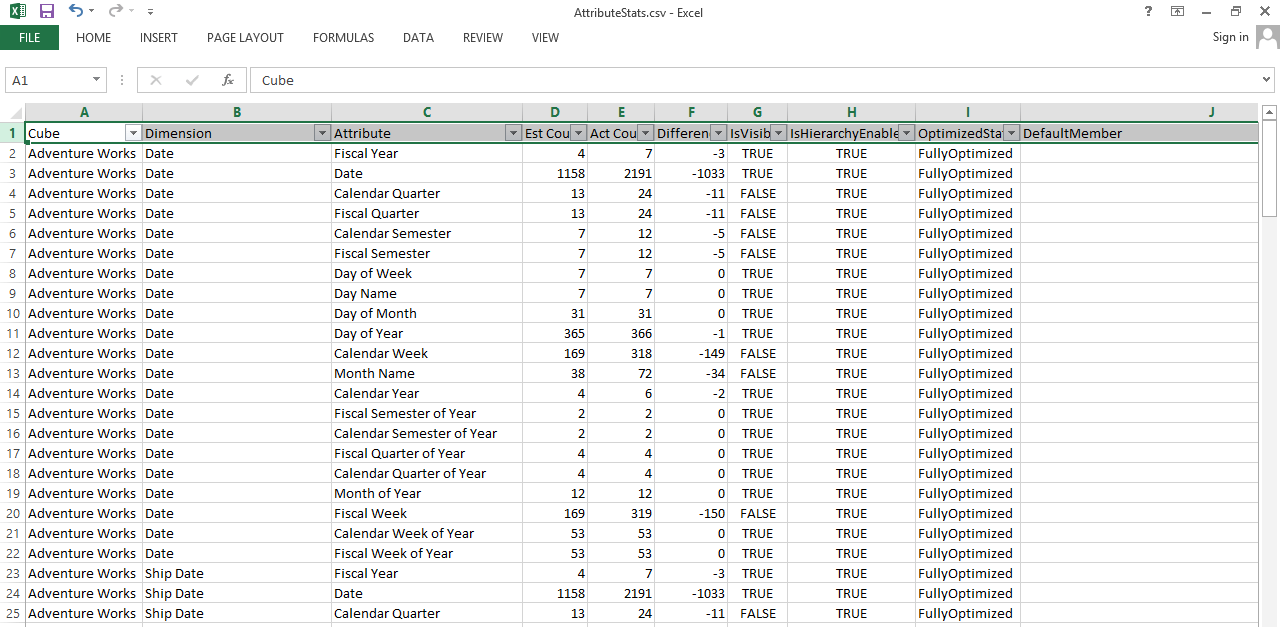
Task: Click the DefaultMember header cell
Action: coord(1140,133)
